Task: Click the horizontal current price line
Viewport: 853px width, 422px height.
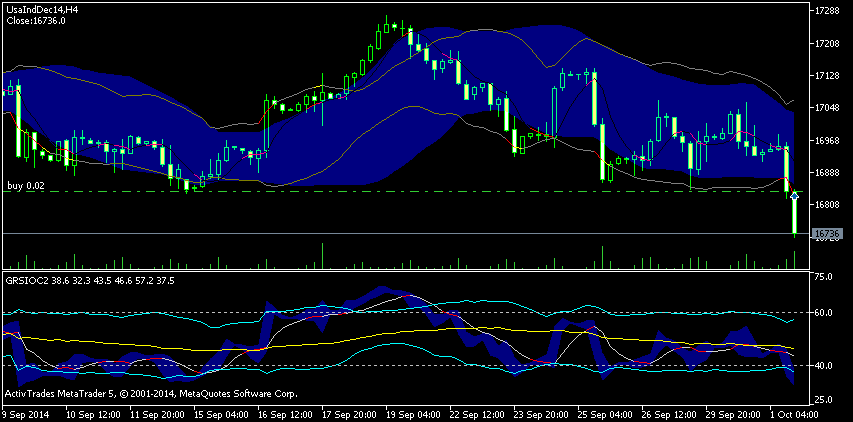Action: click(x=405, y=234)
